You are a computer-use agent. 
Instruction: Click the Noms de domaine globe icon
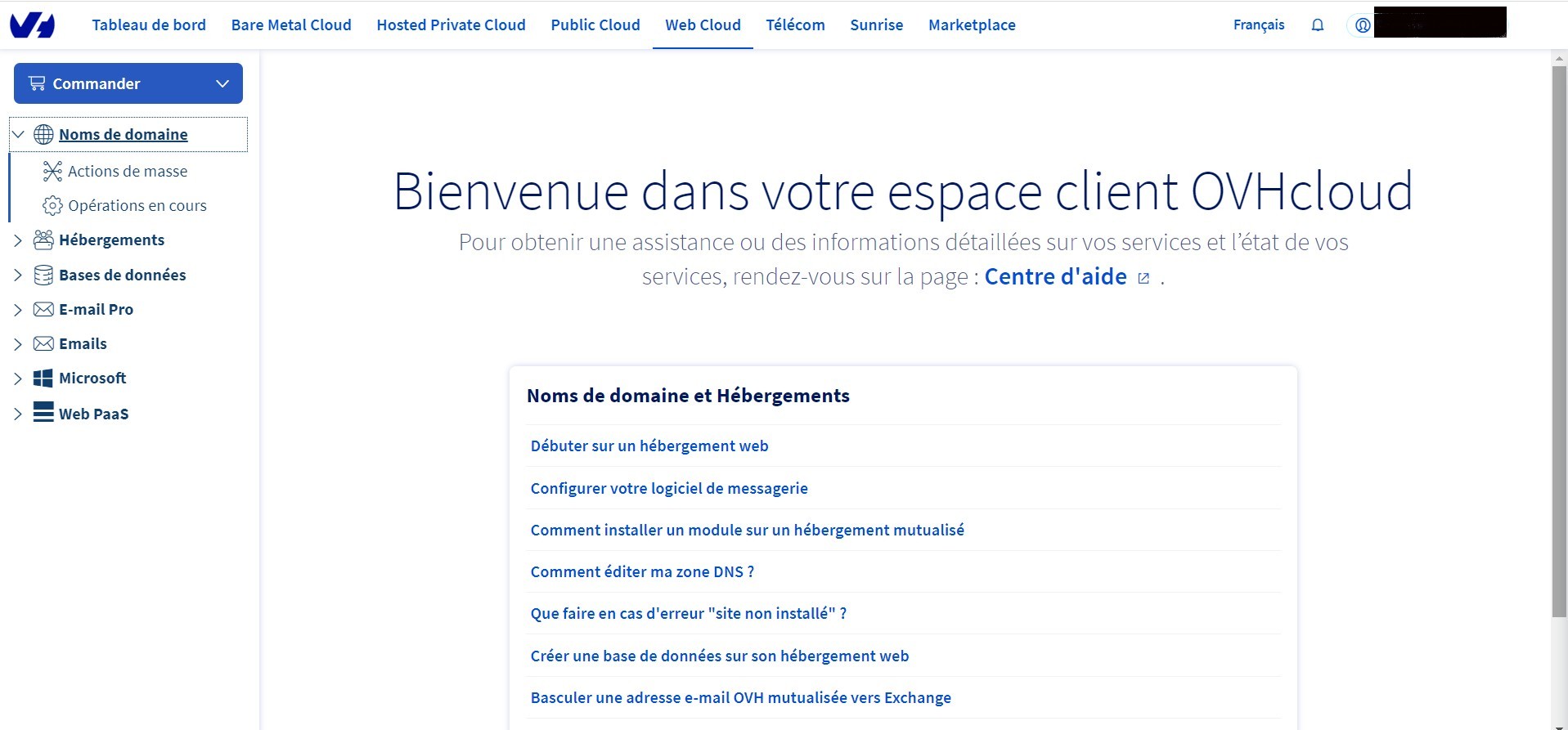point(43,135)
